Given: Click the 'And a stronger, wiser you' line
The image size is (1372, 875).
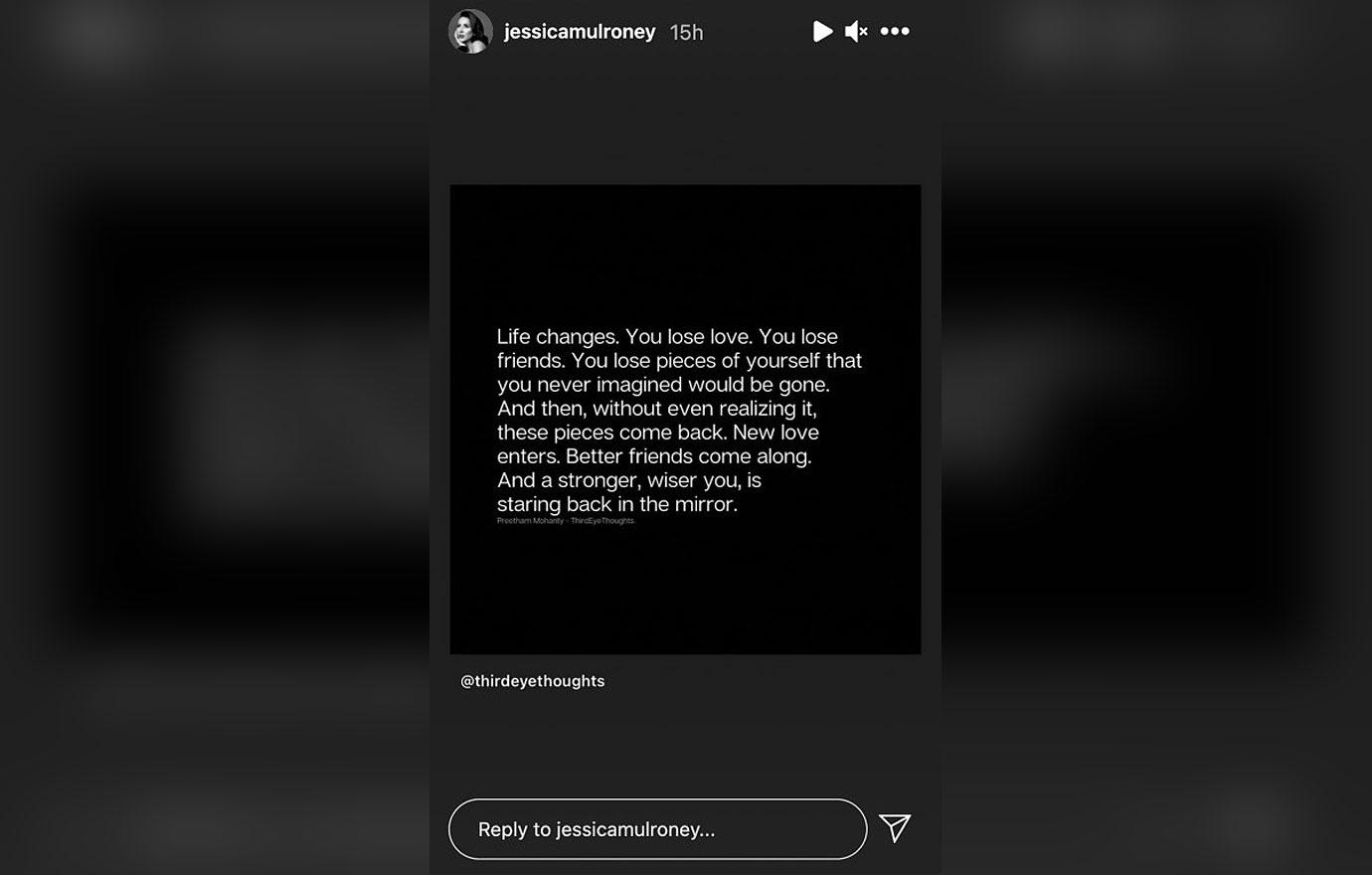Looking at the screenshot, I should pyautogui.click(x=628, y=480).
